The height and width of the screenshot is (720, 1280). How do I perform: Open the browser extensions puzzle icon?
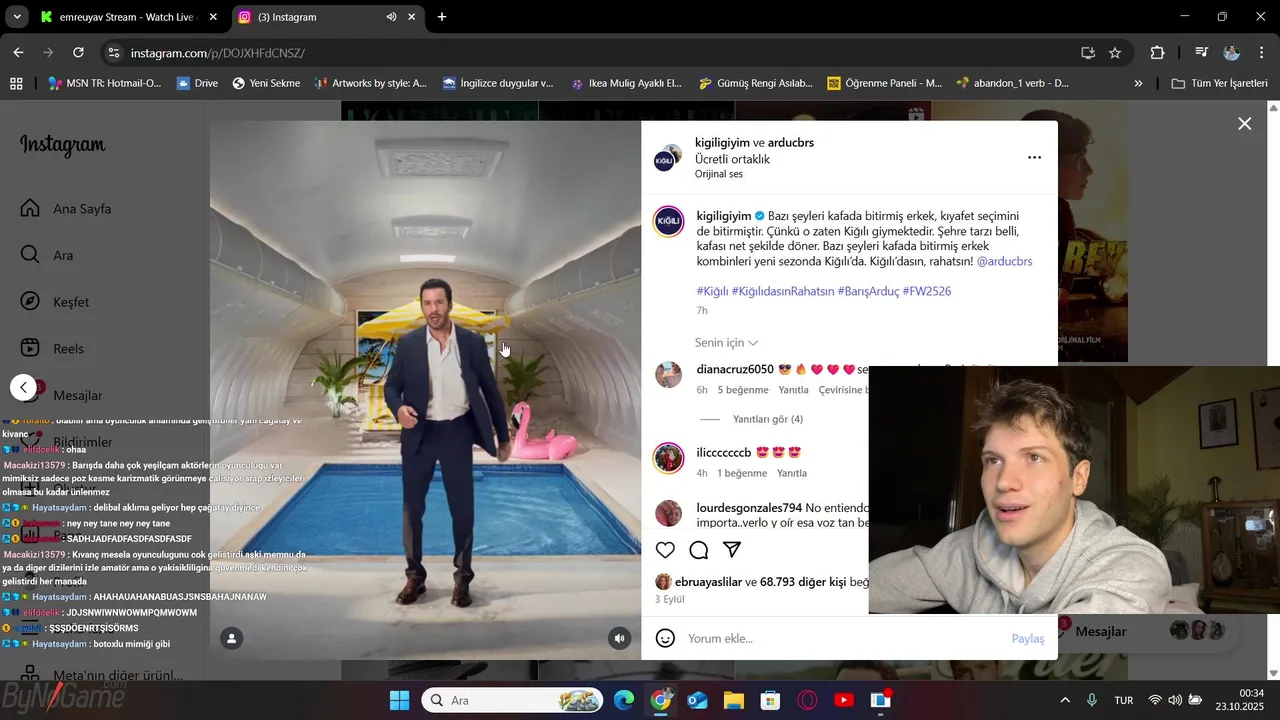[x=1158, y=53]
